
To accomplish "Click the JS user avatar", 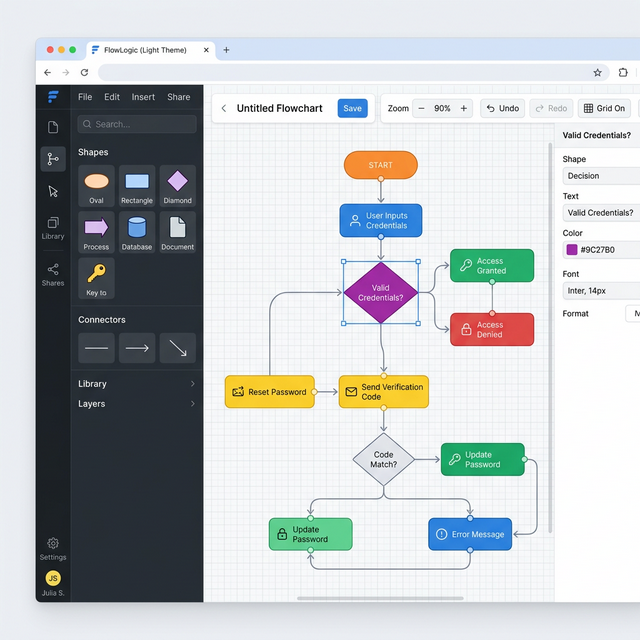I will tap(53, 578).
